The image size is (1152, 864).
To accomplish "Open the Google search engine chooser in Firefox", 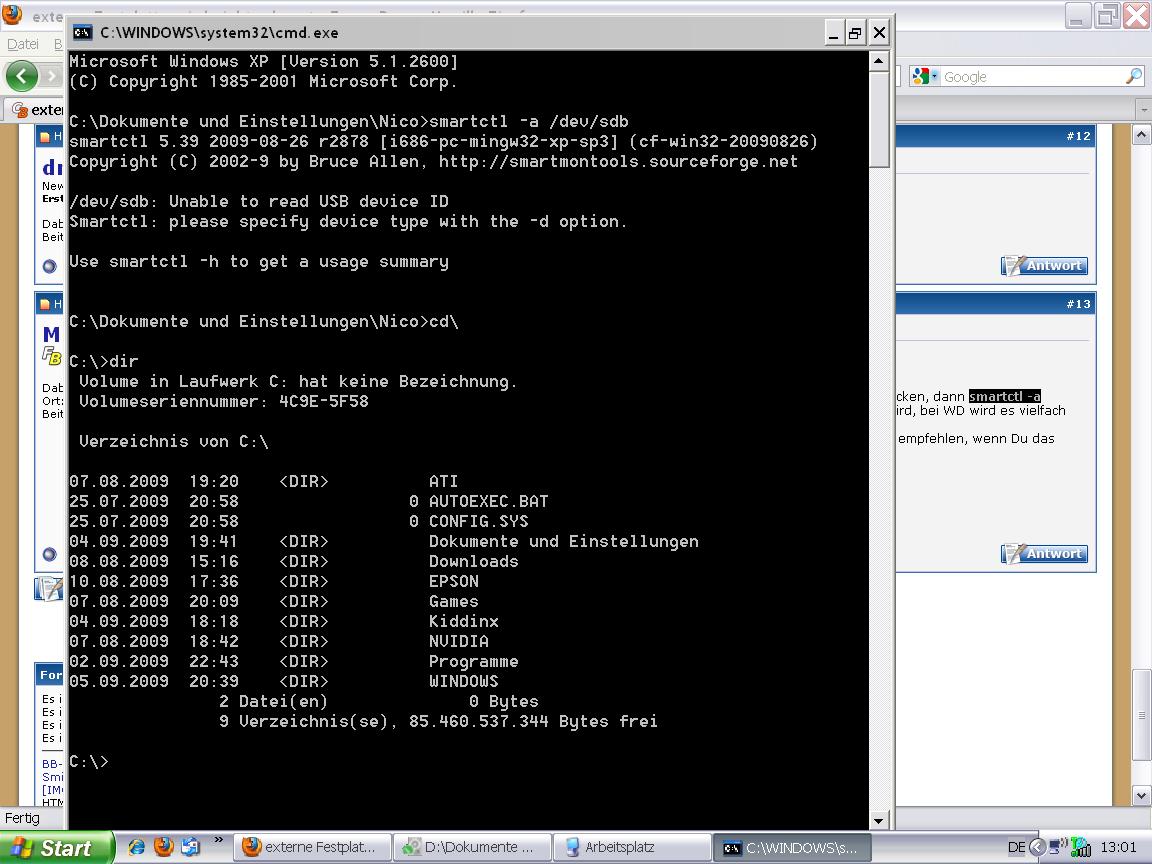I will pyautogui.click(x=924, y=76).
